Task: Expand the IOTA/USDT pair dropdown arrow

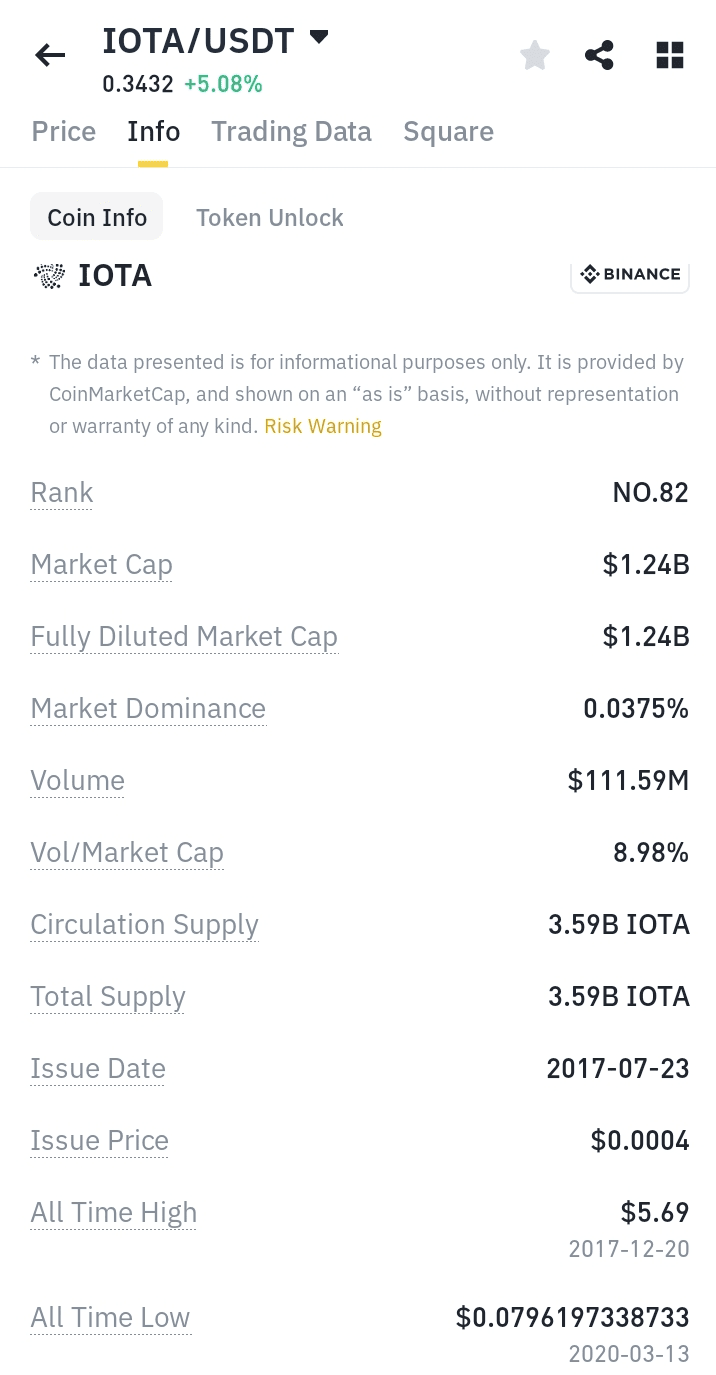Action: click(x=319, y=38)
